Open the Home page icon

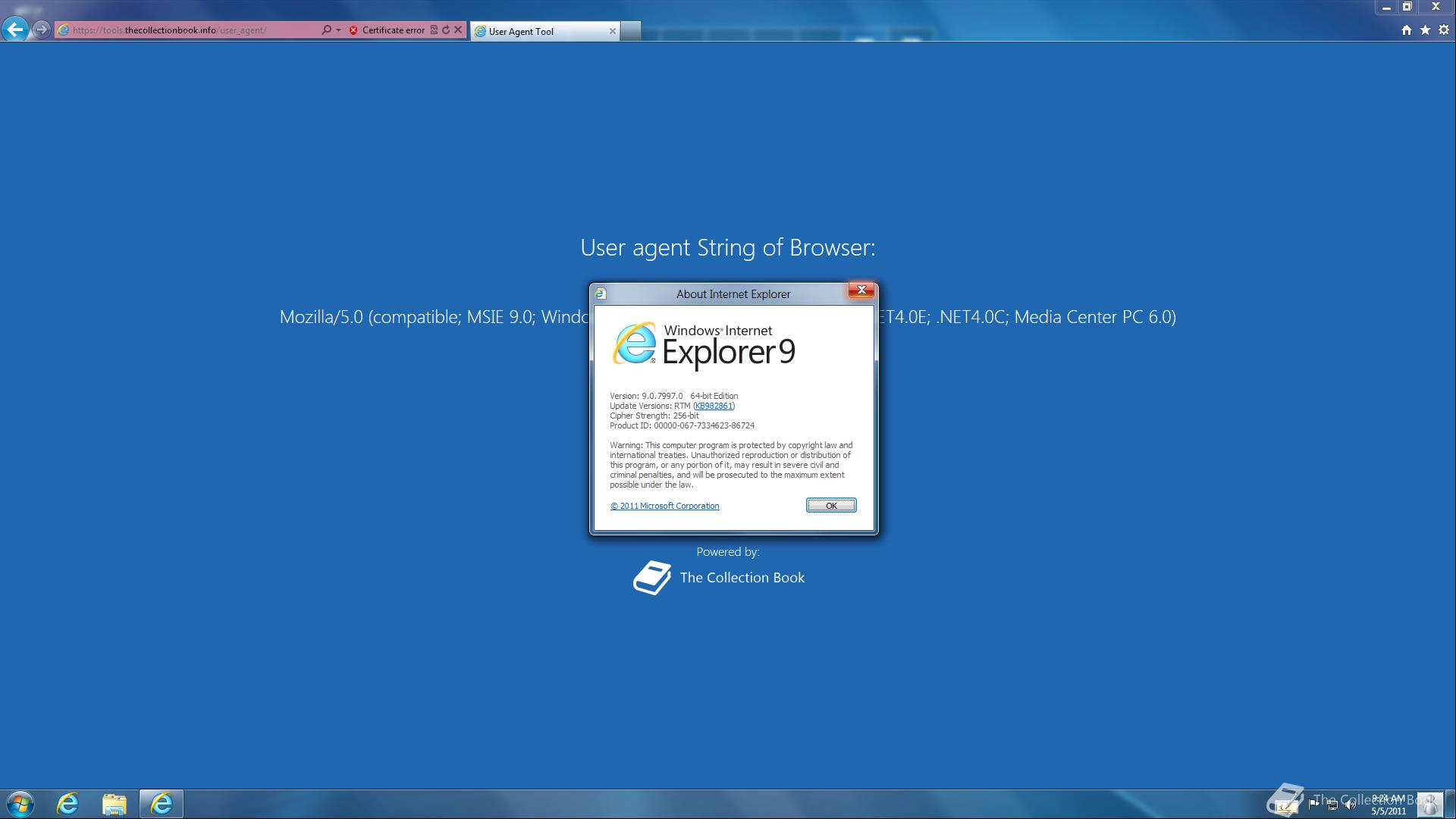tap(1407, 30)
